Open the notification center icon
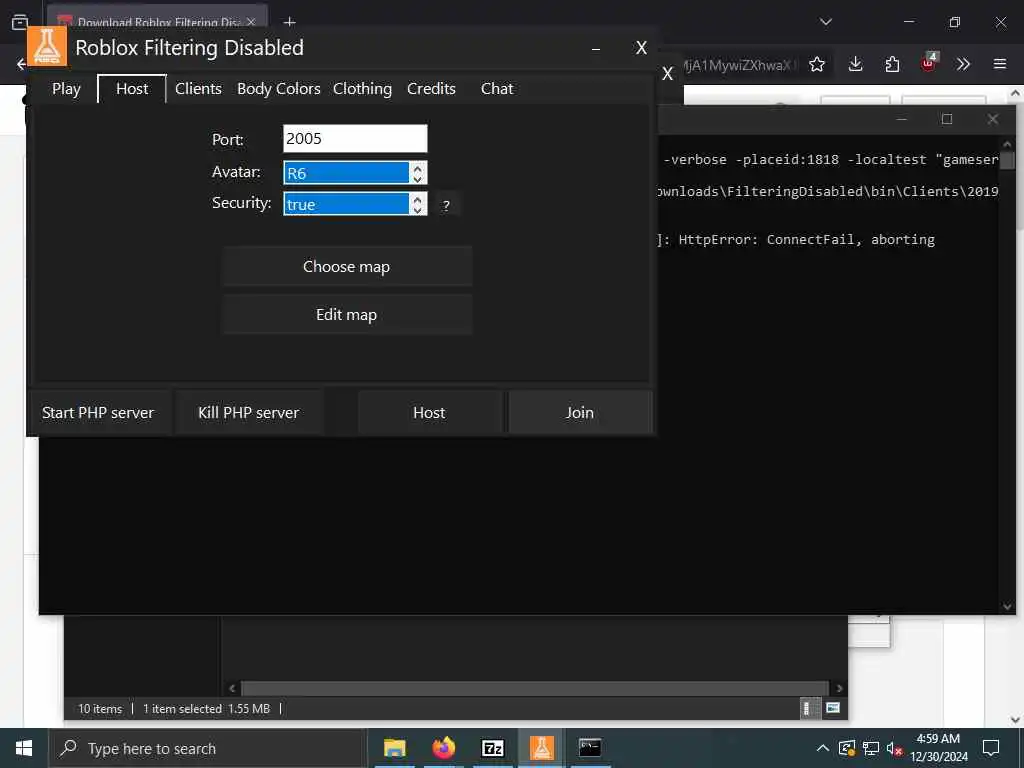The width and height of the screenshot is (1024, 768). 991,748
